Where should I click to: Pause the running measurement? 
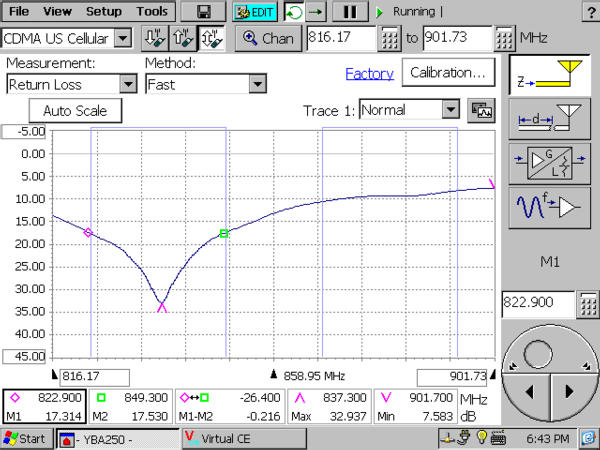click(350, 12)
